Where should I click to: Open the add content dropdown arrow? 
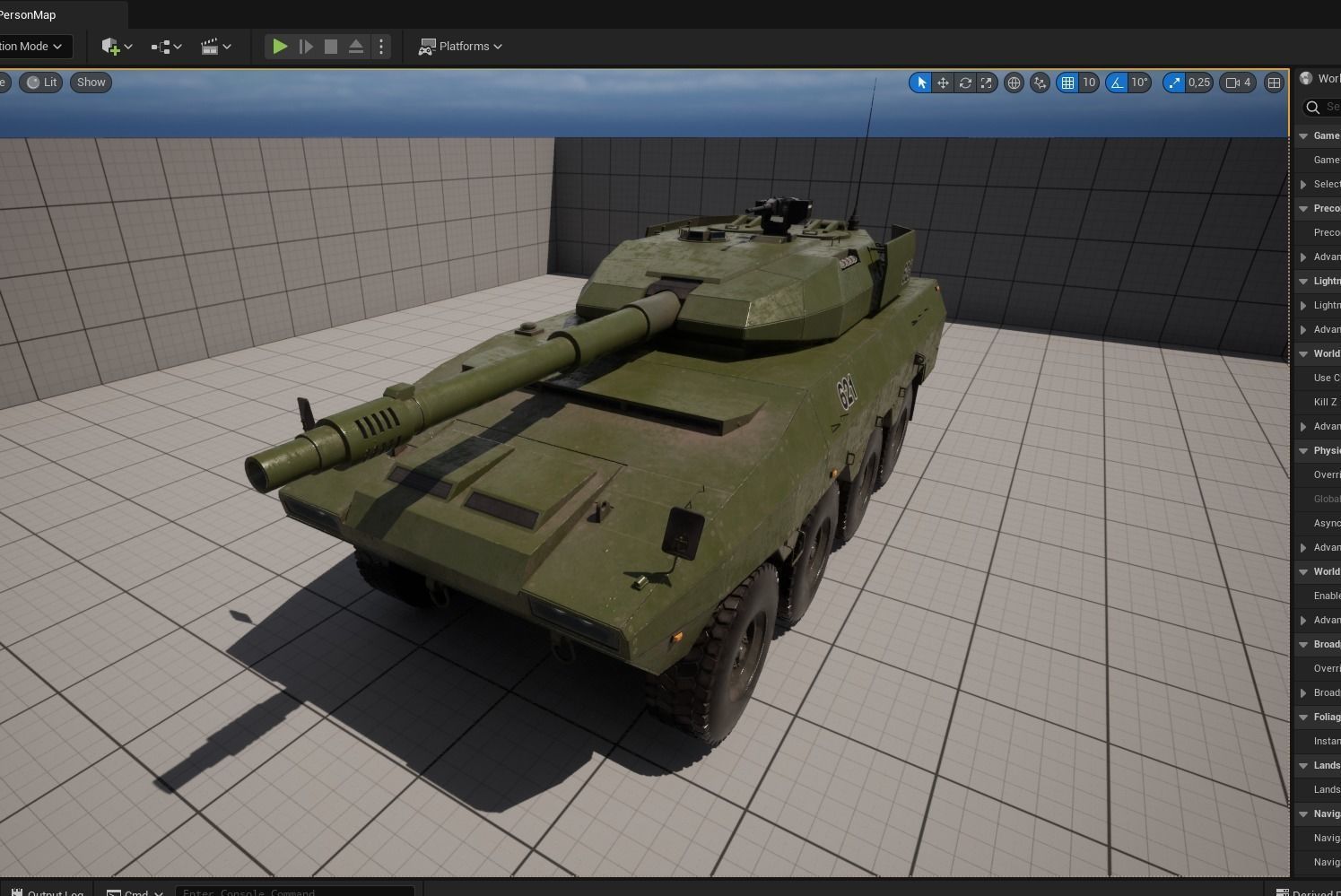pos(128,47)
